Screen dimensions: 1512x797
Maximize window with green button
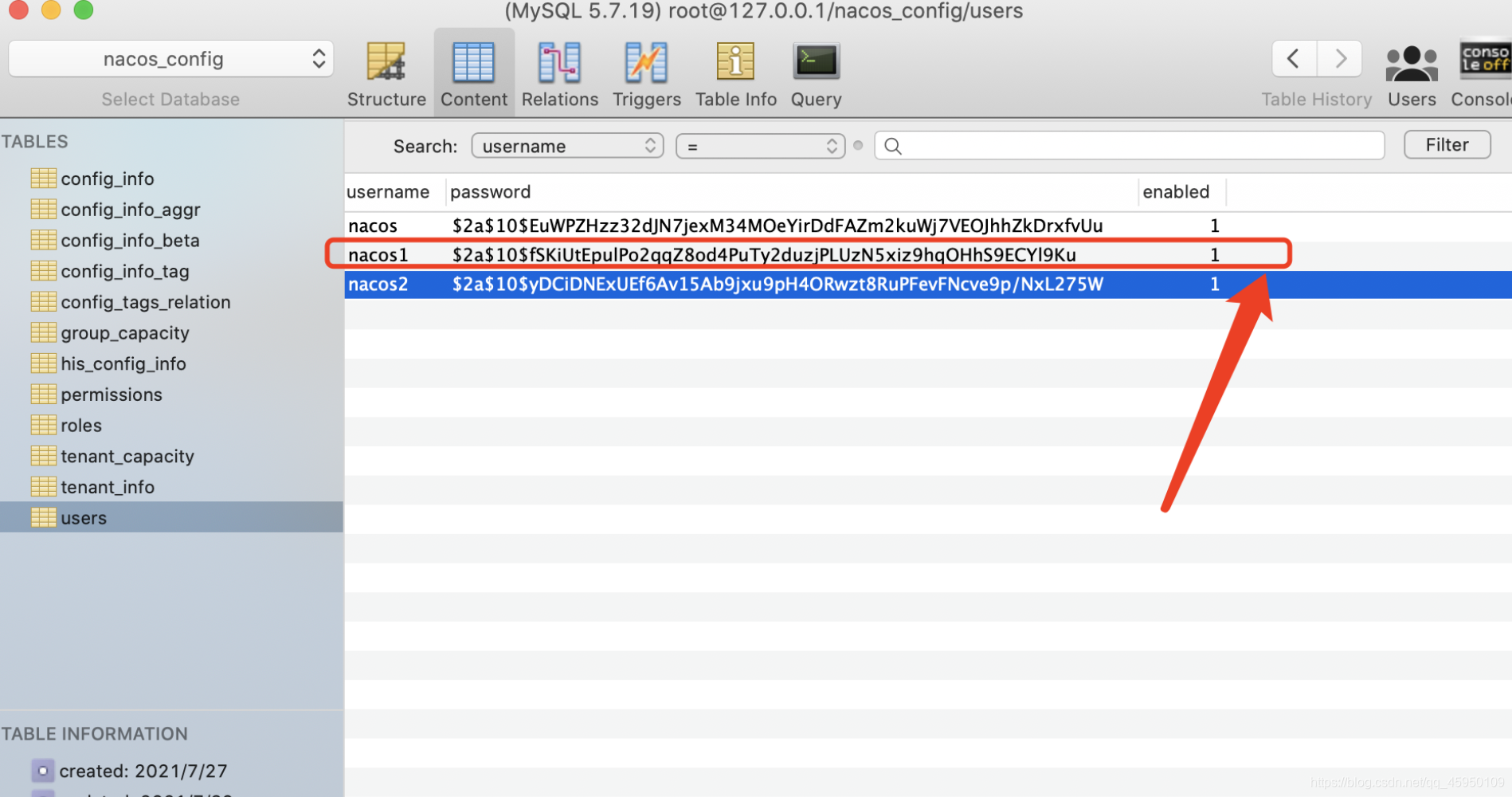84,9
